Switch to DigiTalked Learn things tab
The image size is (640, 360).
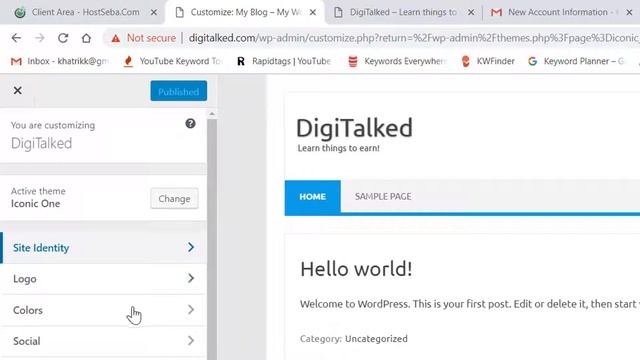pyautogui.click(x=403, y=12)
